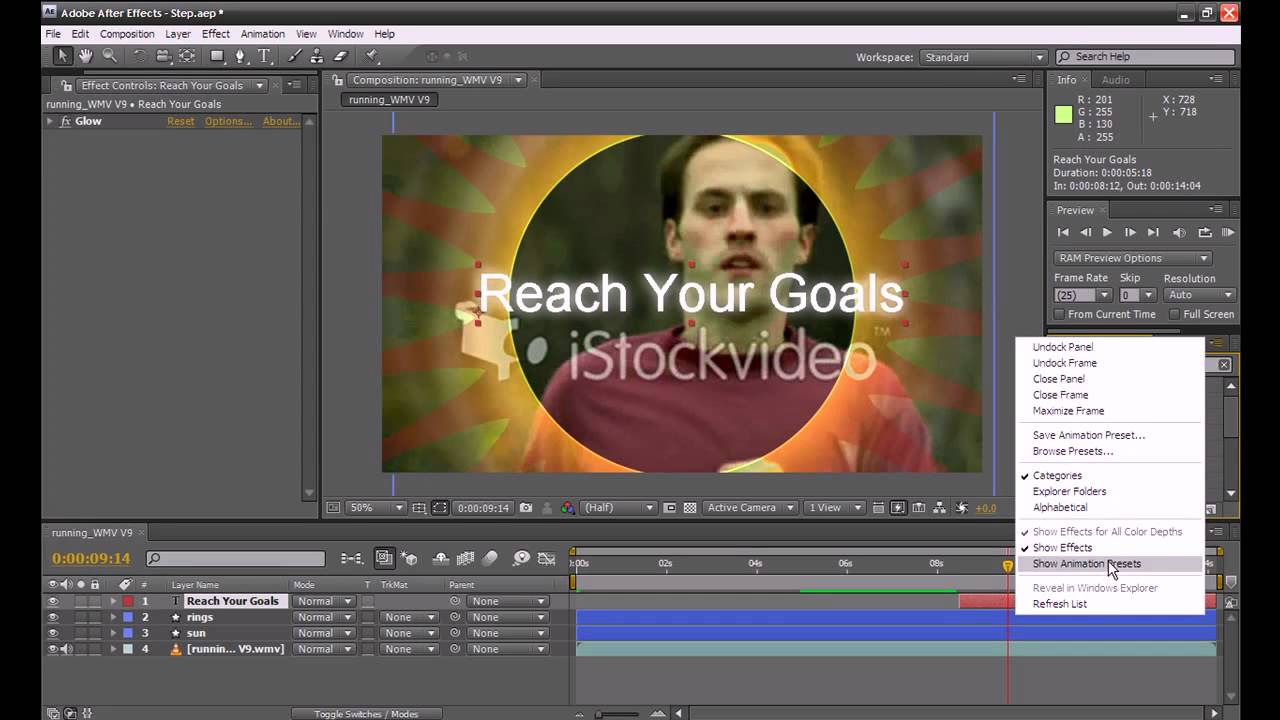This screenshot has width=1280, height=720.
Task: Reset the Glow effect
Action: click(181, 121)
